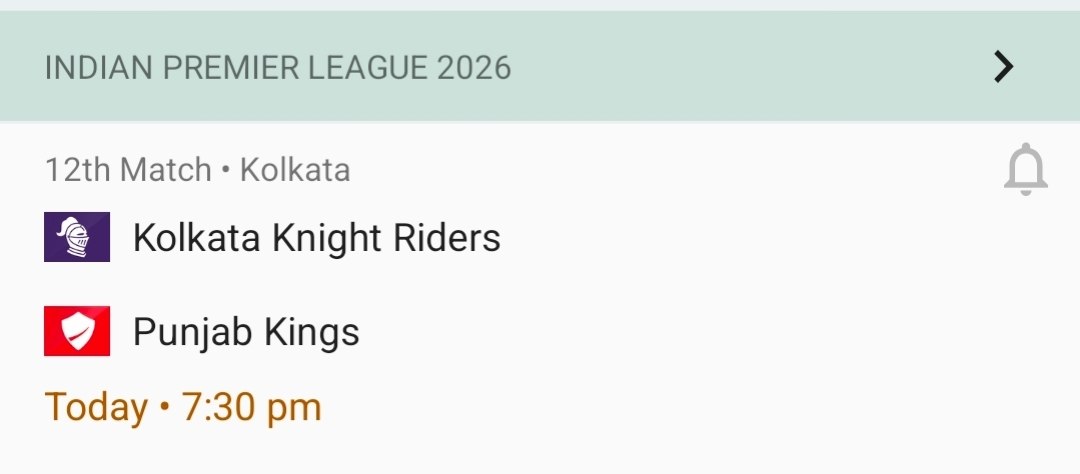Viewport: 1080px width, 474px height.
Task: Expand Indian Premier League 2026 with the chevron
Action: tap(1003, 67)
